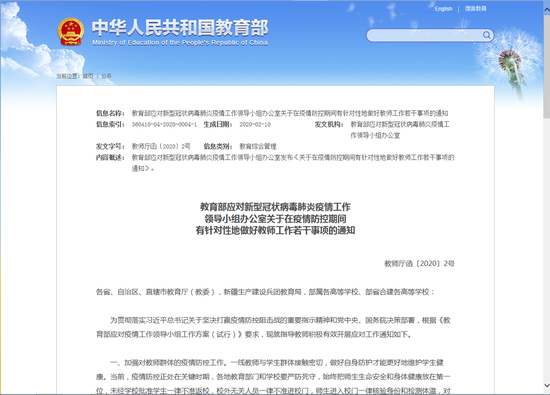This screenshot has height=395, width=550.
Task: Go to 首页 in breadcrumb
Action: tap(88, 76)
